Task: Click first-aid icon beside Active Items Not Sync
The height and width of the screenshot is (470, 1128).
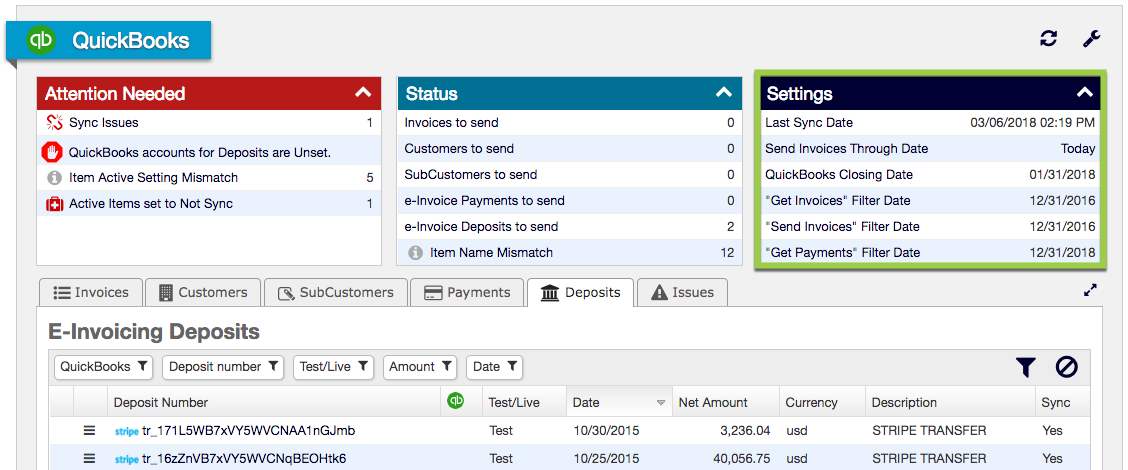Action: [x=55, y=204]
